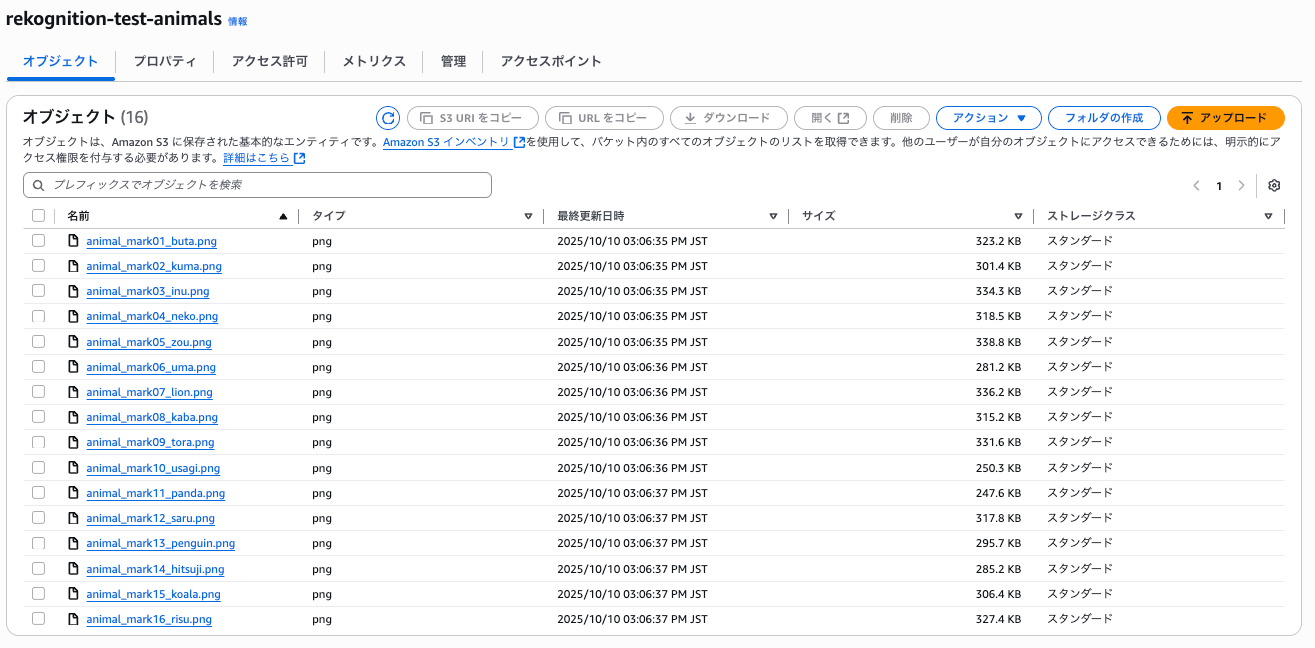
Task: Click the タイプ column sort arrow
Action: tap(529, 216)
